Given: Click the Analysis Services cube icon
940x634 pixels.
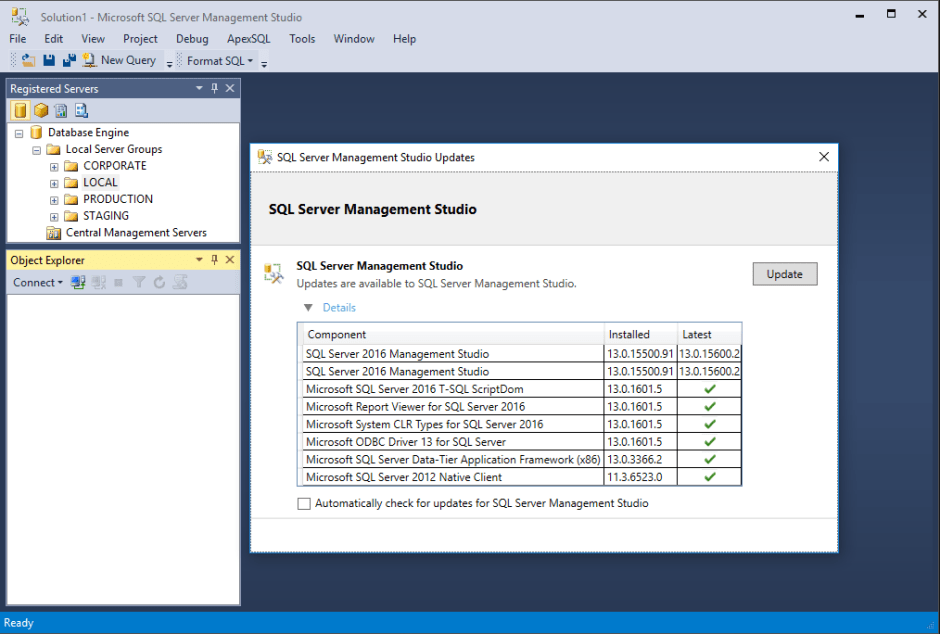Looking at the screenshot, I should point(40,110).
